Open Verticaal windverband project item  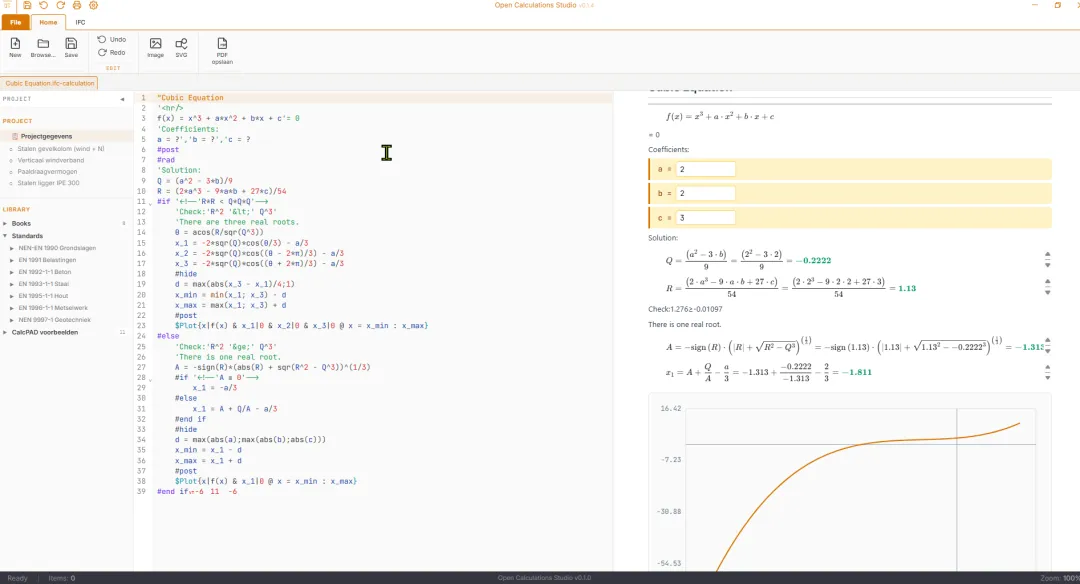[50, 160]
